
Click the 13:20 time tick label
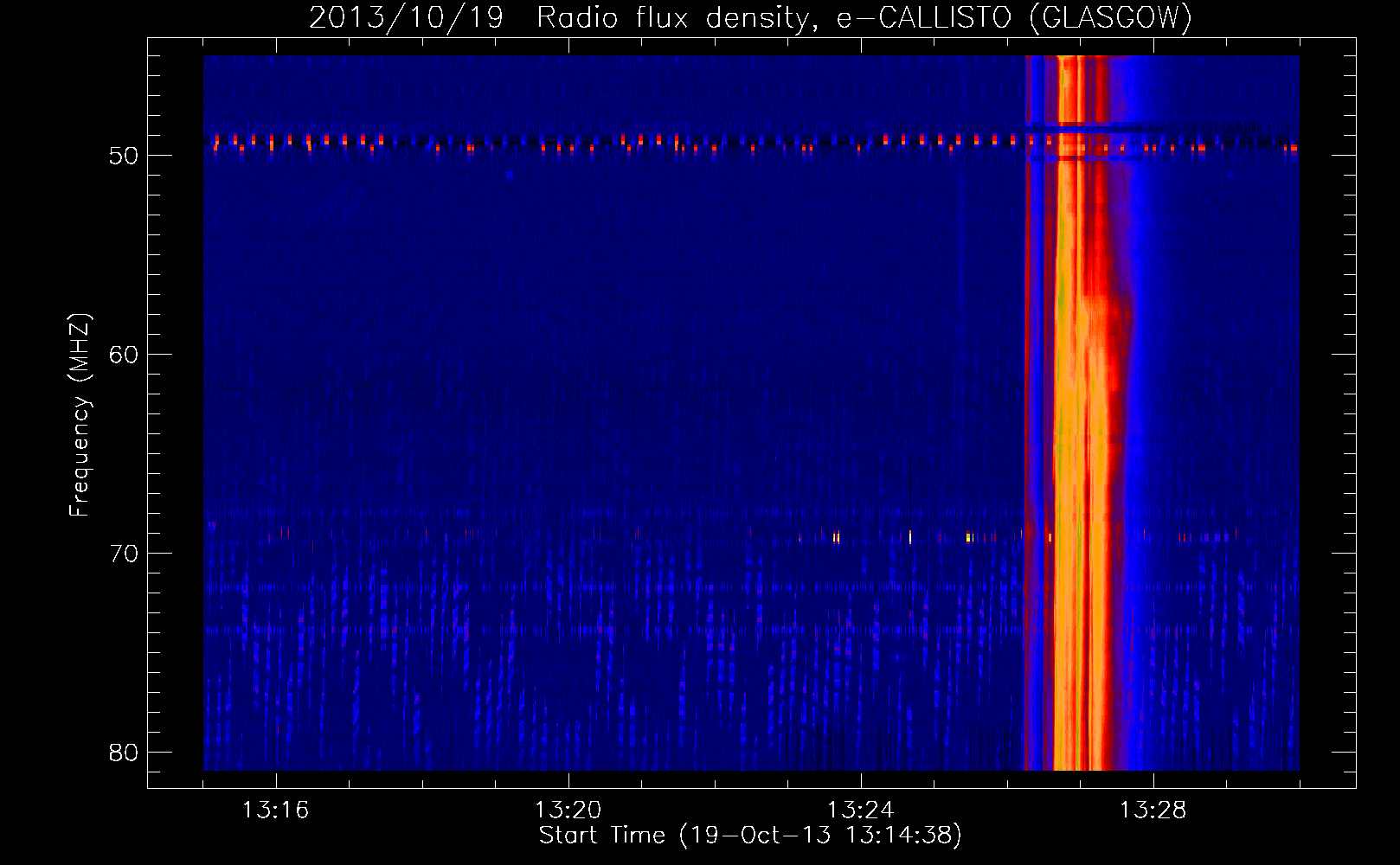click(568, 810)
